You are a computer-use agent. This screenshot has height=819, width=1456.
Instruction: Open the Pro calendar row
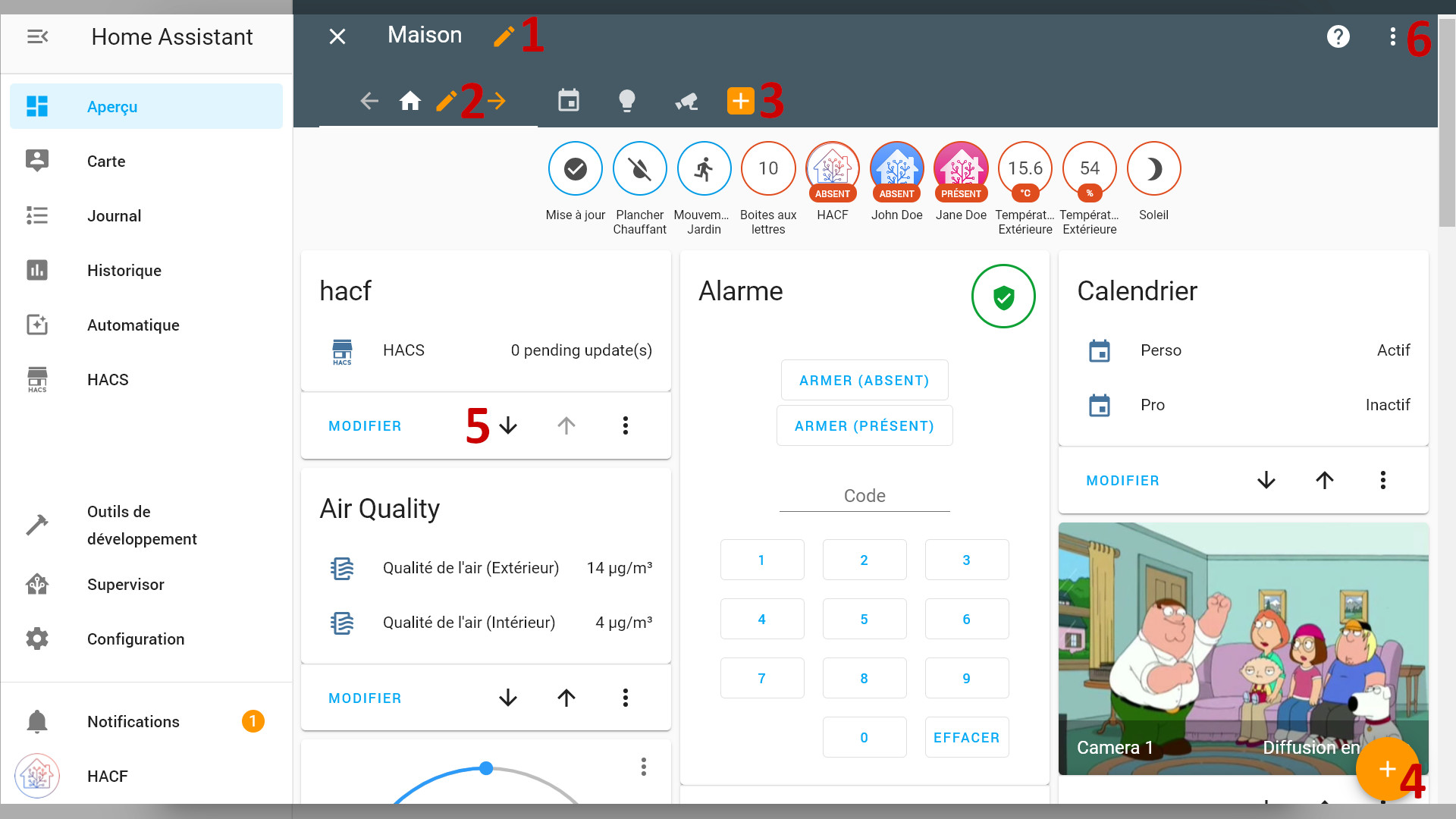[1244, 405]
